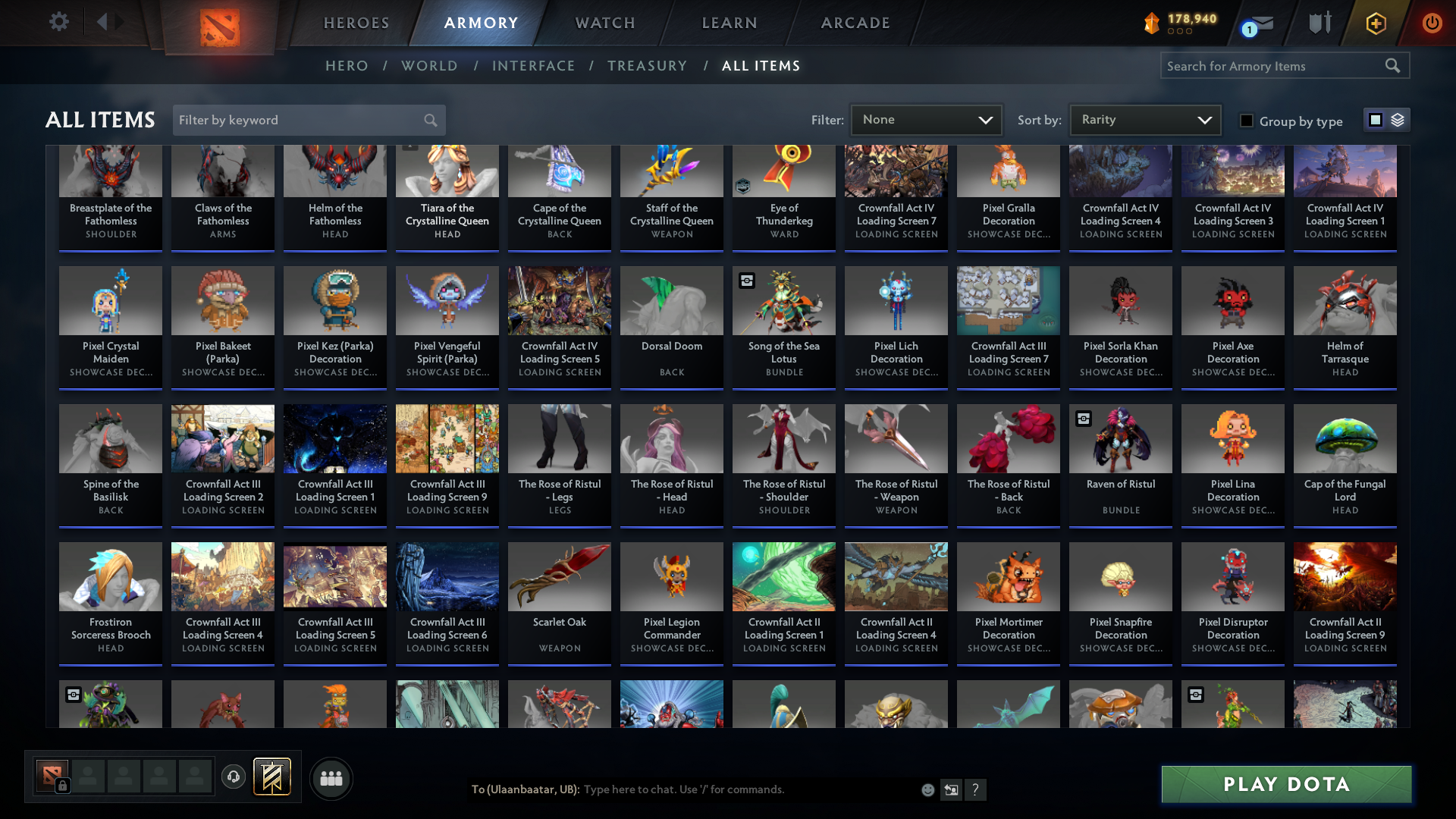Open the Sort by Rarity dropdown
This screenshot has height=819, width=1456.
[1144, 119]
